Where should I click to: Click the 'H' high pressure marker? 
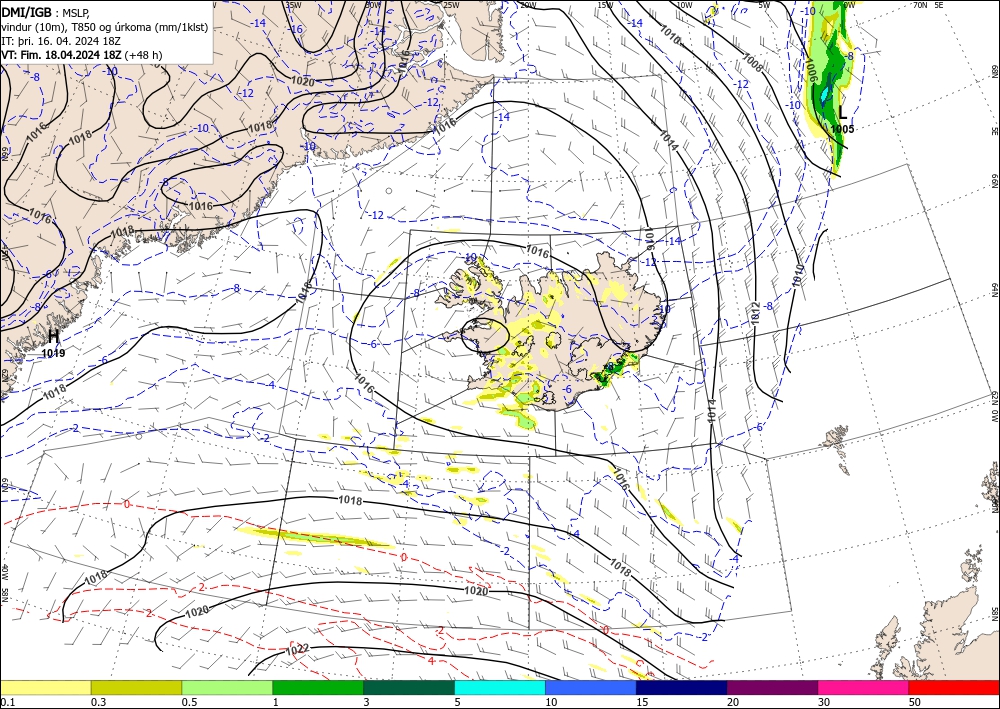coord(54,336)
